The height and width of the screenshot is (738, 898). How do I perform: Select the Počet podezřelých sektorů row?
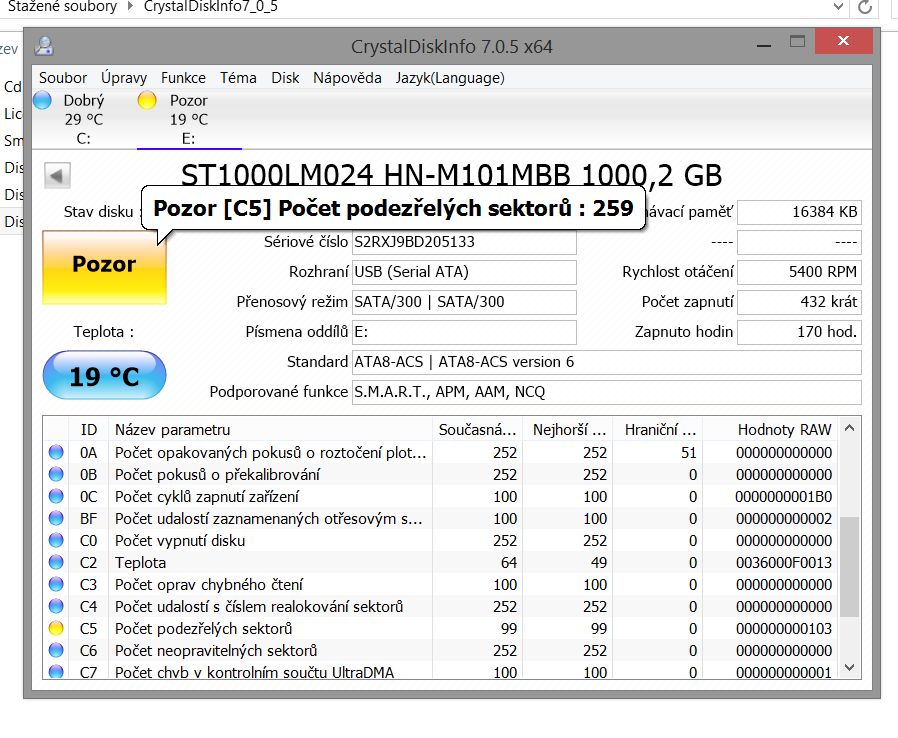(441, 628)
